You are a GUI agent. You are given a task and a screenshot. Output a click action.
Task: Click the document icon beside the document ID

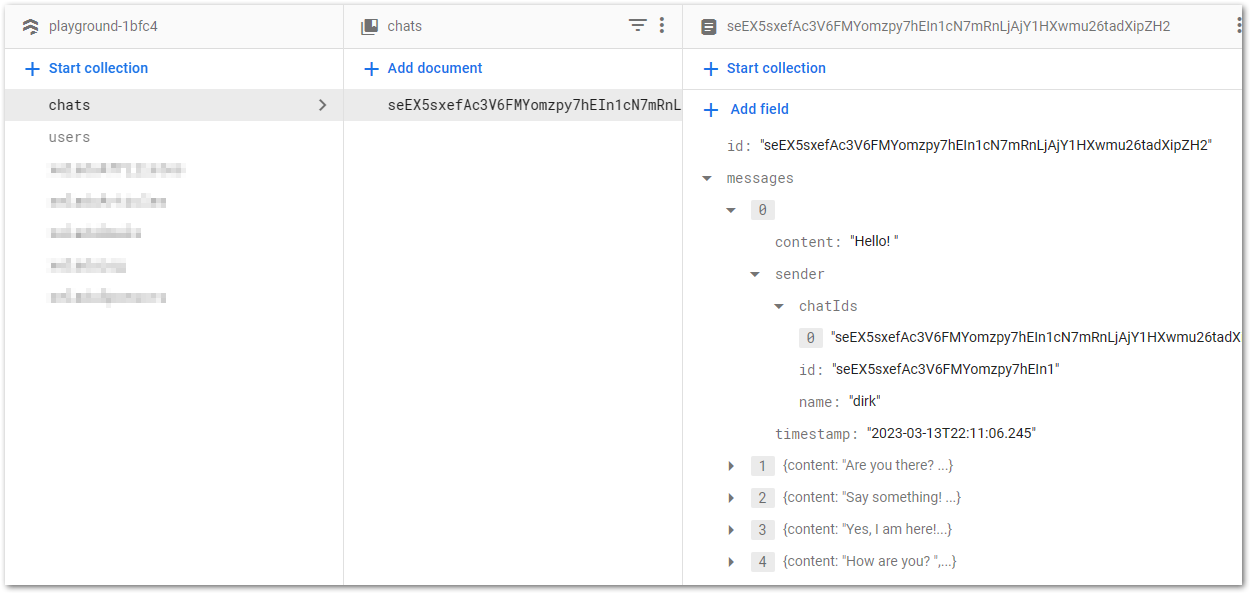click(709, 26)
